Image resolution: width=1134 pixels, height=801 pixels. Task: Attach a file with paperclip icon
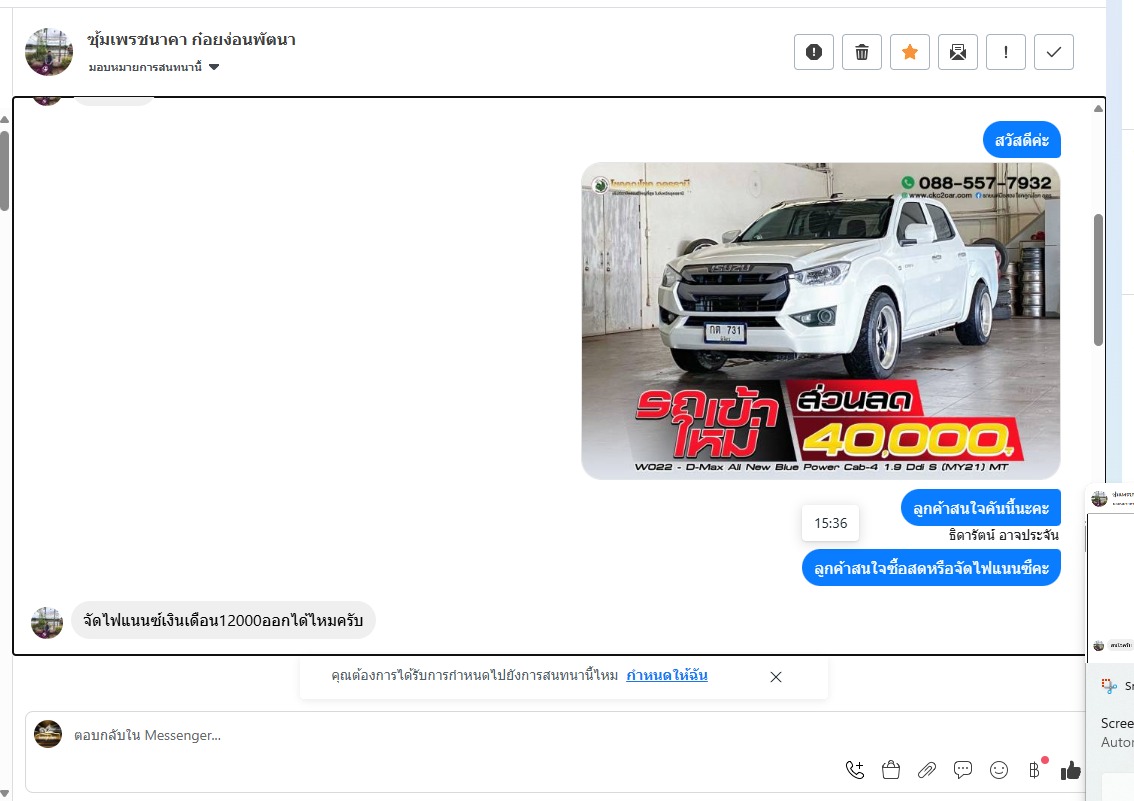927,769
